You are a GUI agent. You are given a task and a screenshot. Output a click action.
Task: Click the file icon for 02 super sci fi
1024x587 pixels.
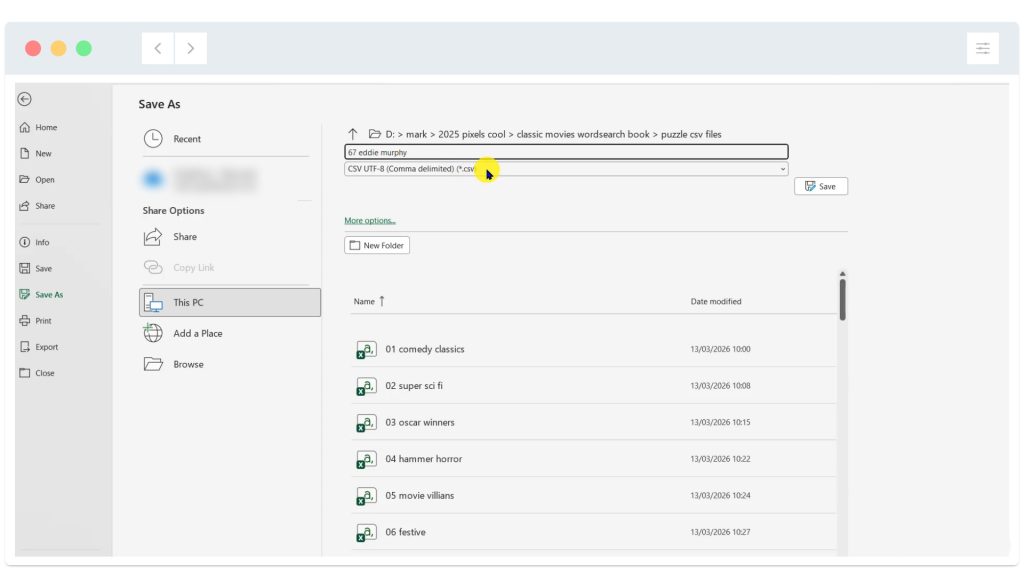[x=366, y=386]
